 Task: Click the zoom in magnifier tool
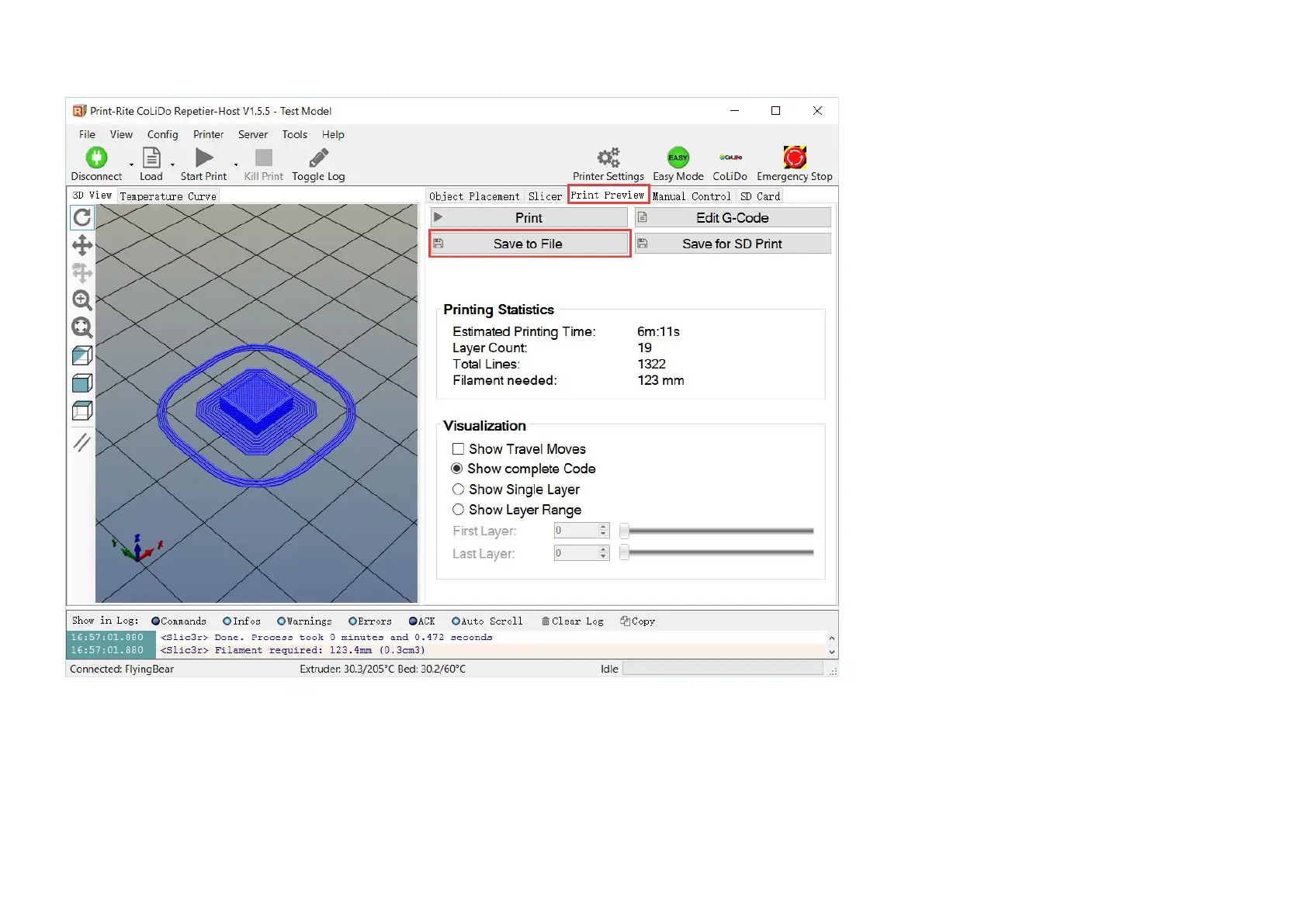(82, 300)
